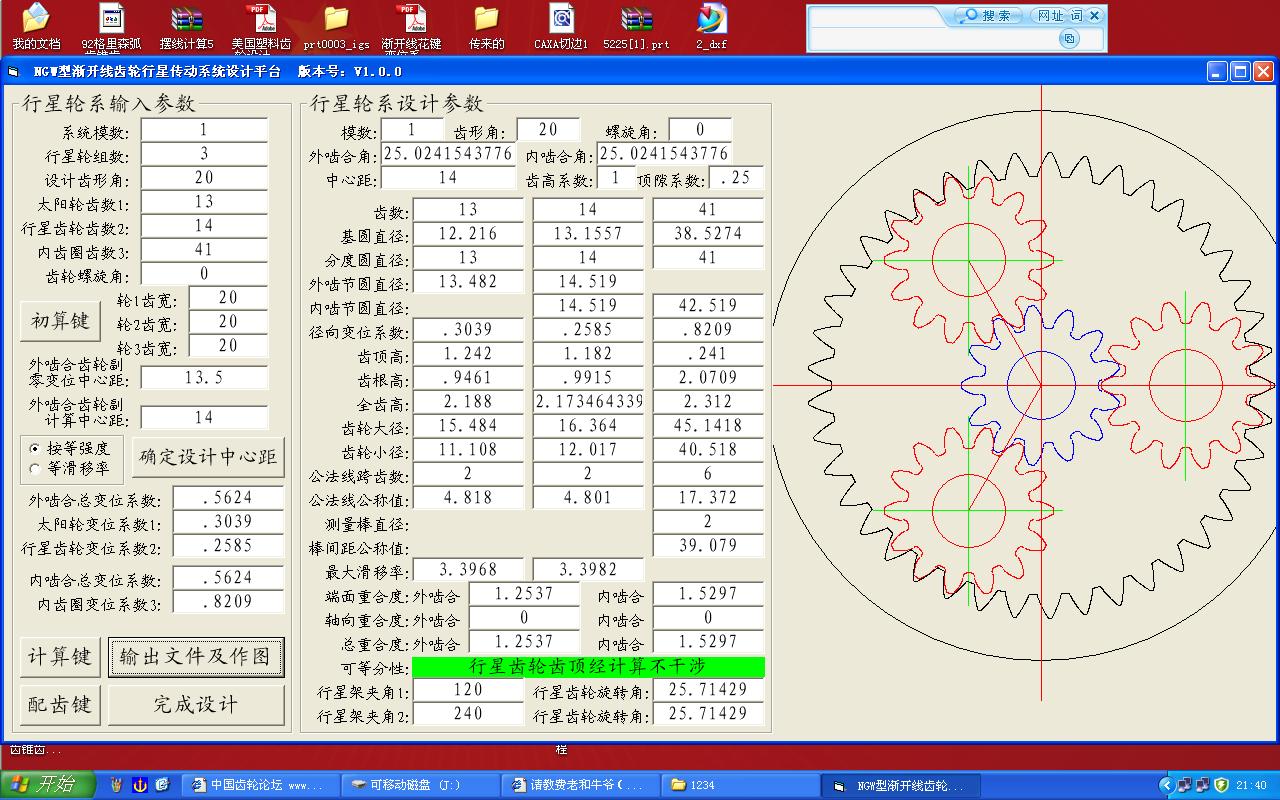The width and height of the screenshot is (1280, 800).
Task: Click the clock showing 21:40
Action: 1252,786
